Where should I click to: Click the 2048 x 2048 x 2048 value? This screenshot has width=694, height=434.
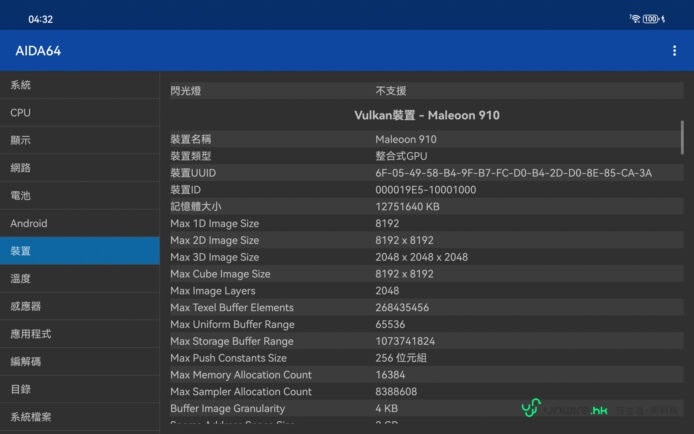click(421, 257)
